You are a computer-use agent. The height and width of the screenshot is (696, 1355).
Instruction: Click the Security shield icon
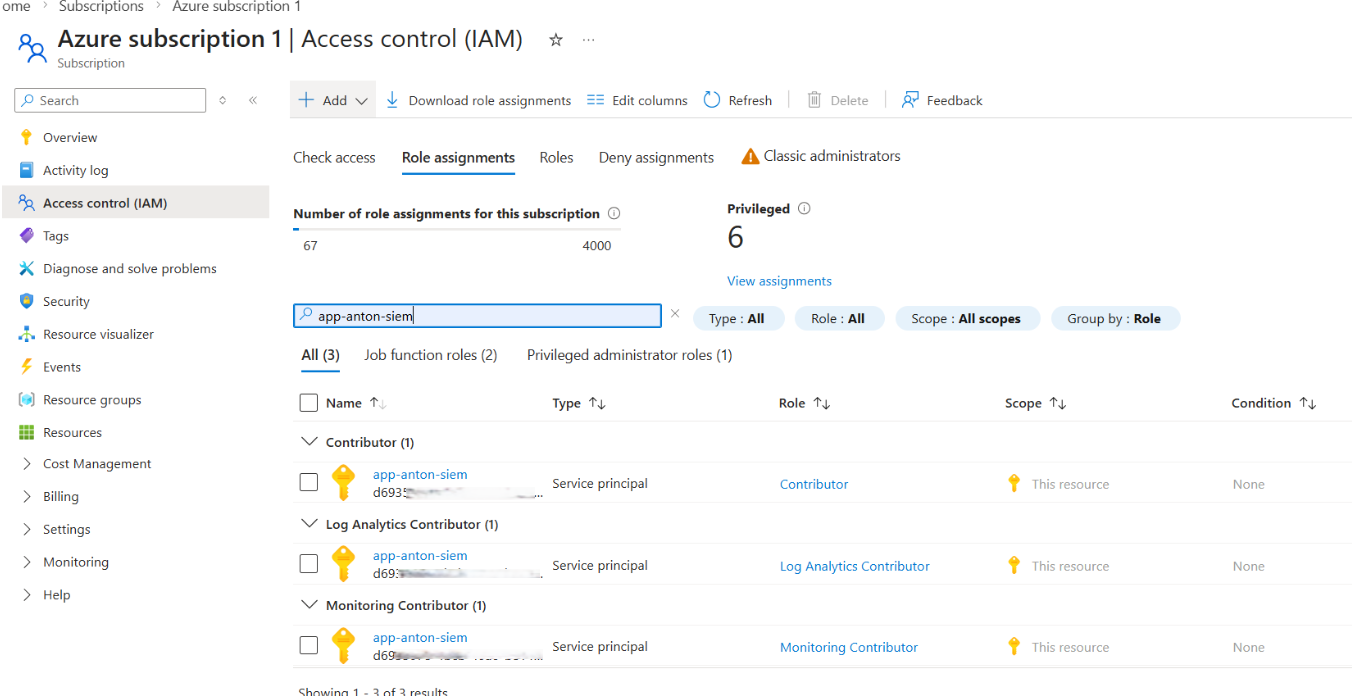pyautogui.click(x=26, y=301)
